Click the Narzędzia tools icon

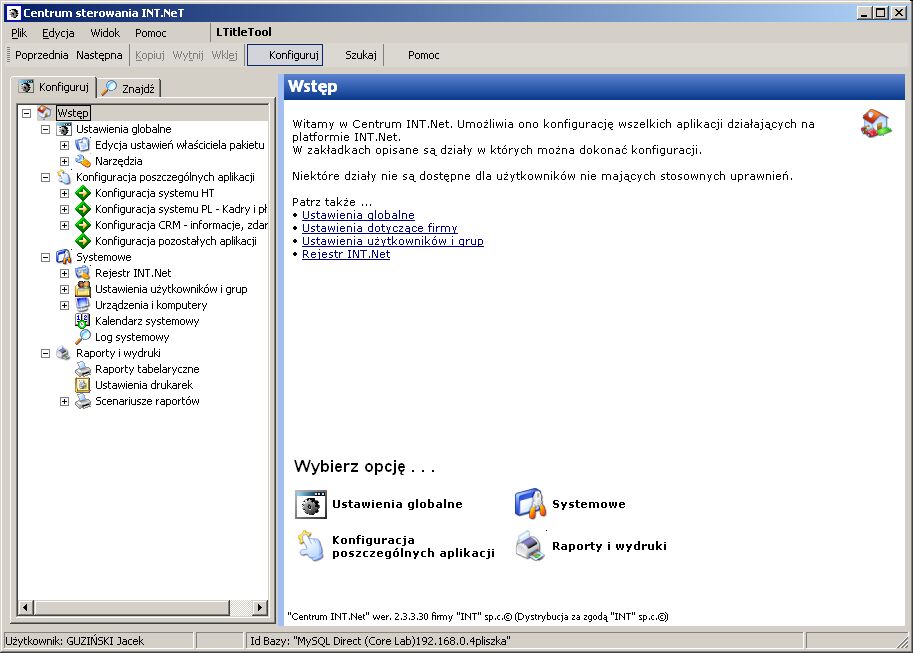(x=83, y=161)
